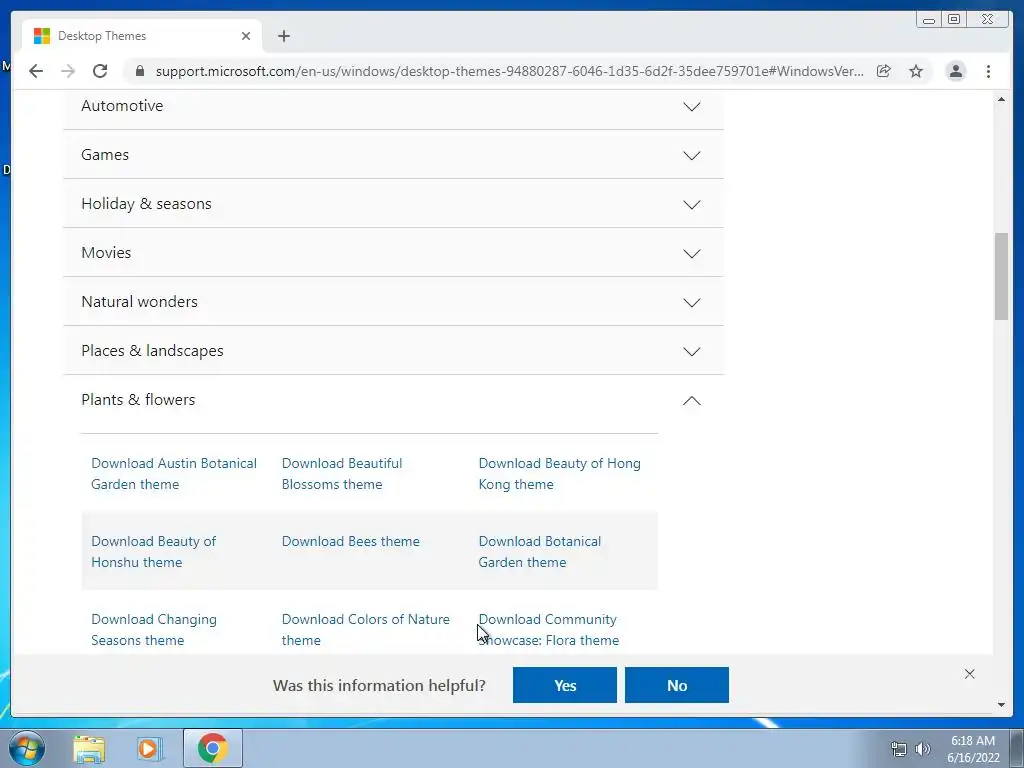Screen dimensions: 1024x768
Task: Open the Chrome profile menu
Action: click(955, 71)
